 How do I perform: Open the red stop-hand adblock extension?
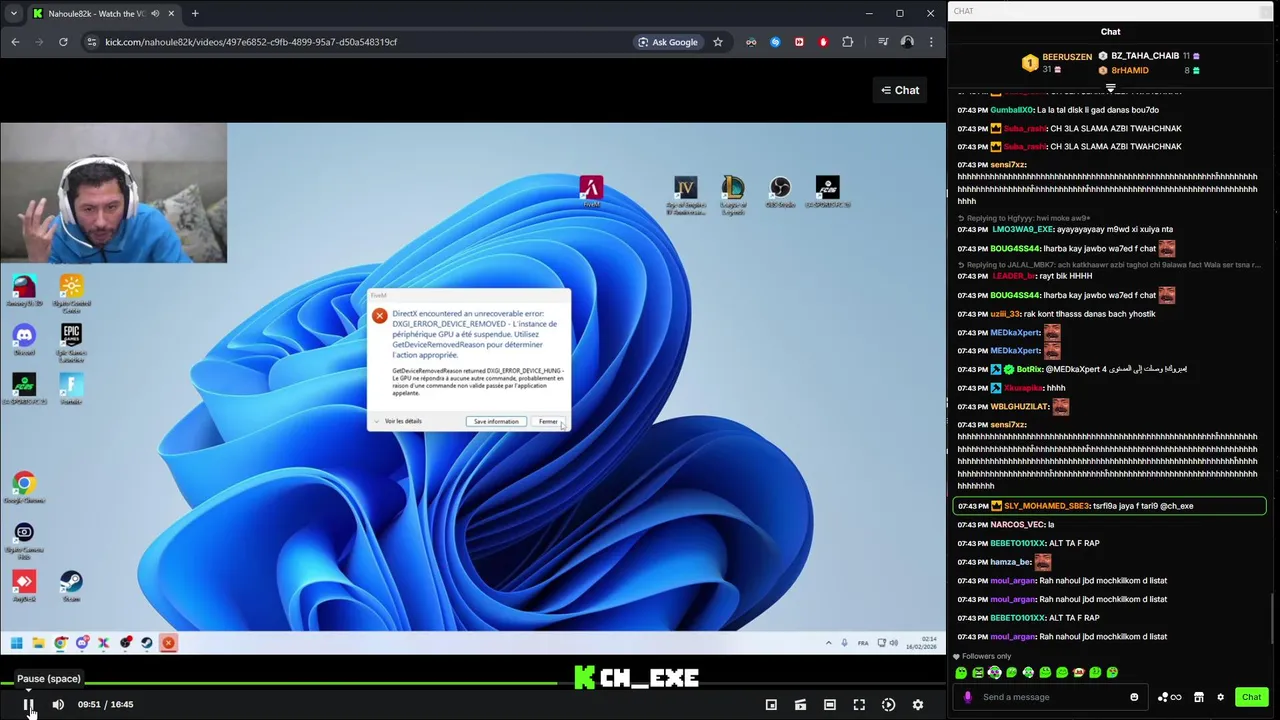pyautogui.click(x=823, y=42)
